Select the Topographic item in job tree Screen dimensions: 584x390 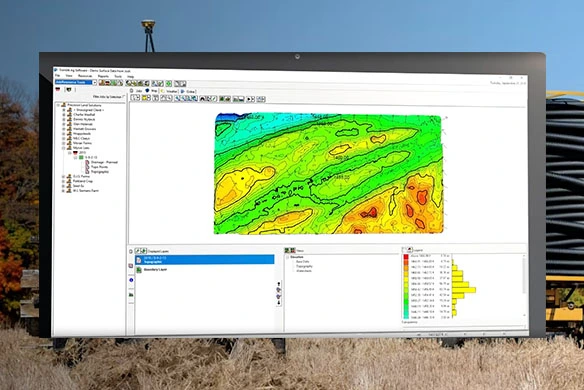(x=100, y=172)
